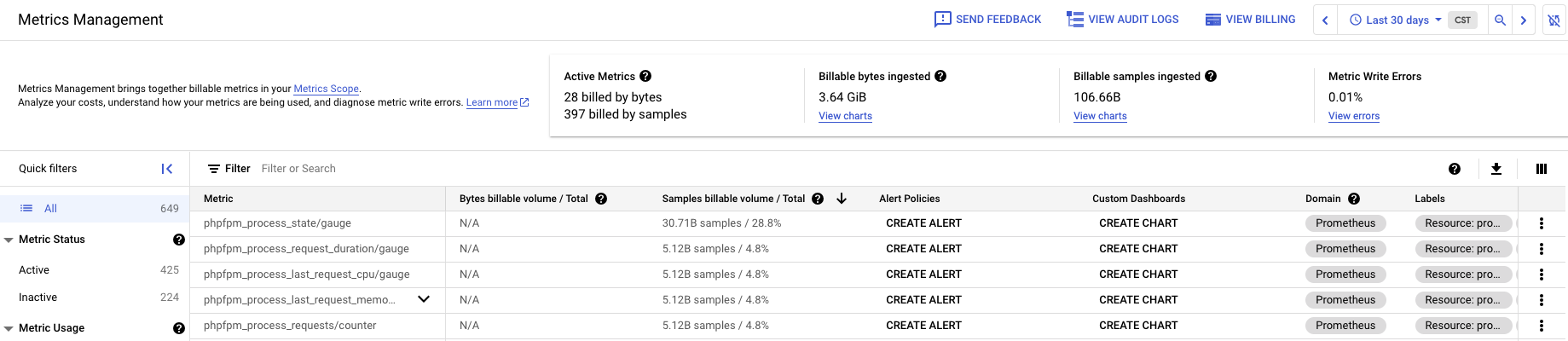
Task: Collapse the Metric Status filter section
Action: 9,240
